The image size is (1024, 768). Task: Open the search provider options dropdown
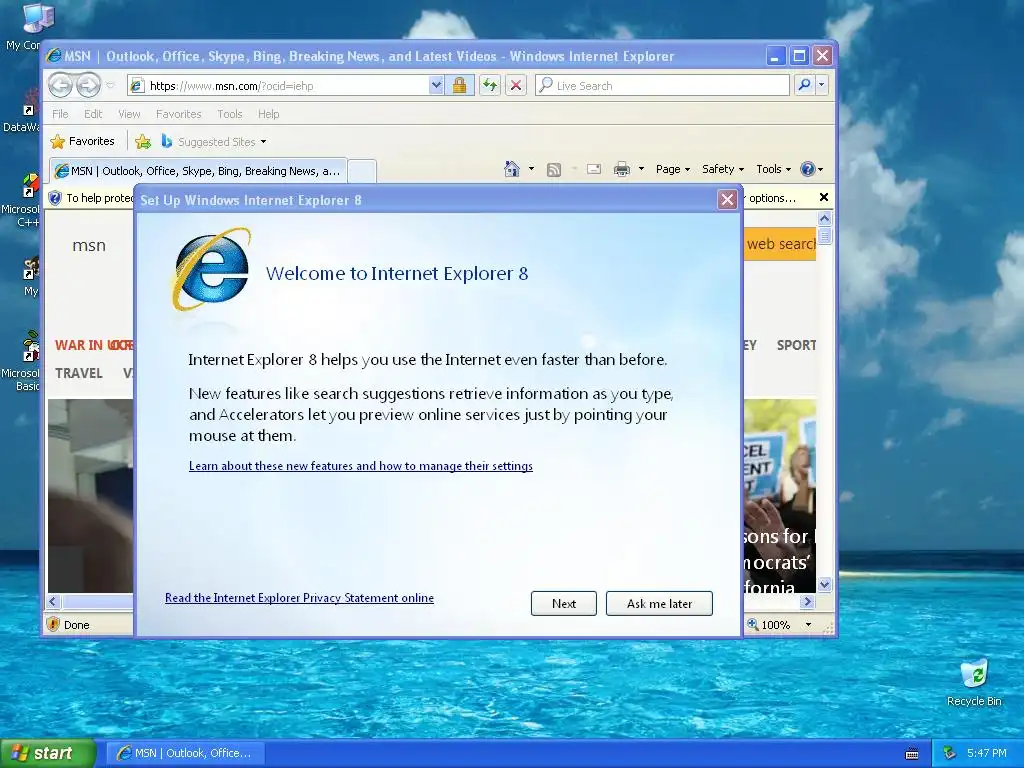[822, 85]
